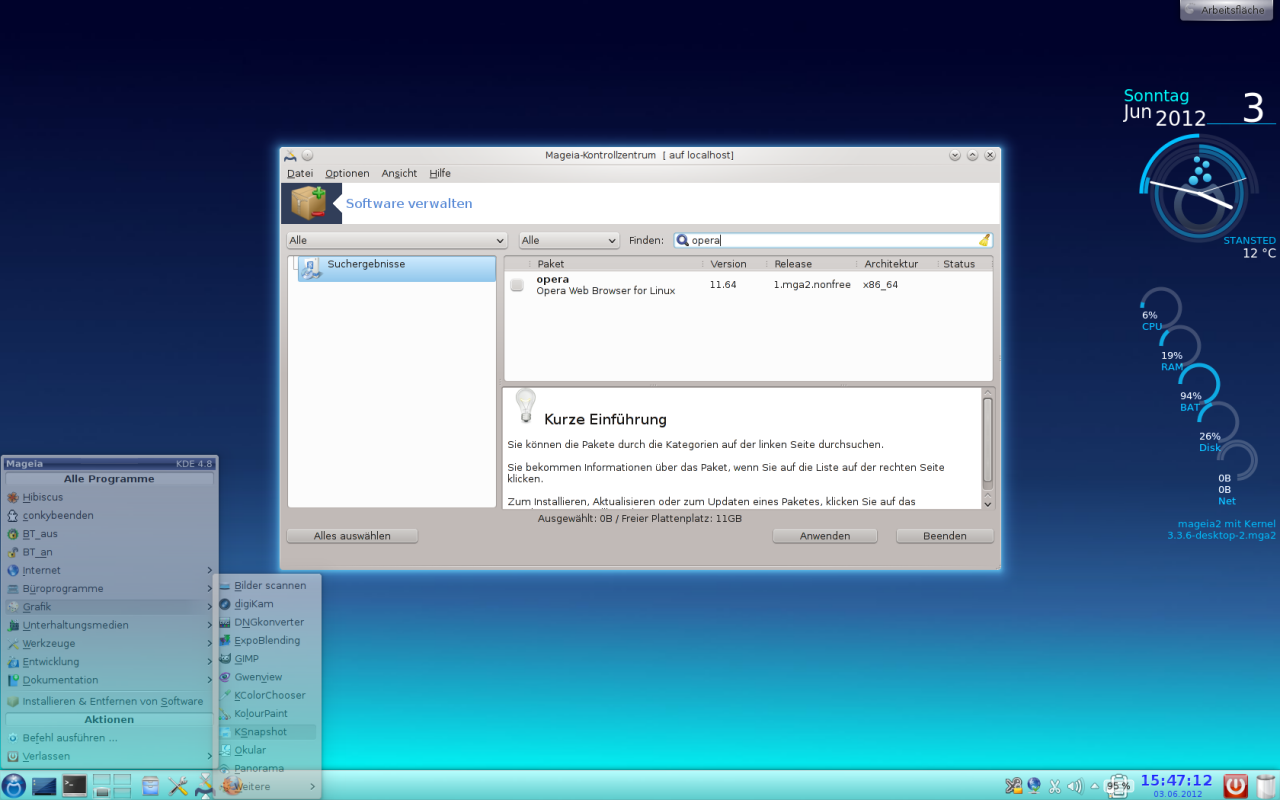Screen dimensions: 1280x800
Task: Click the red power button in the panel
Action: (x=1236, y=785)
